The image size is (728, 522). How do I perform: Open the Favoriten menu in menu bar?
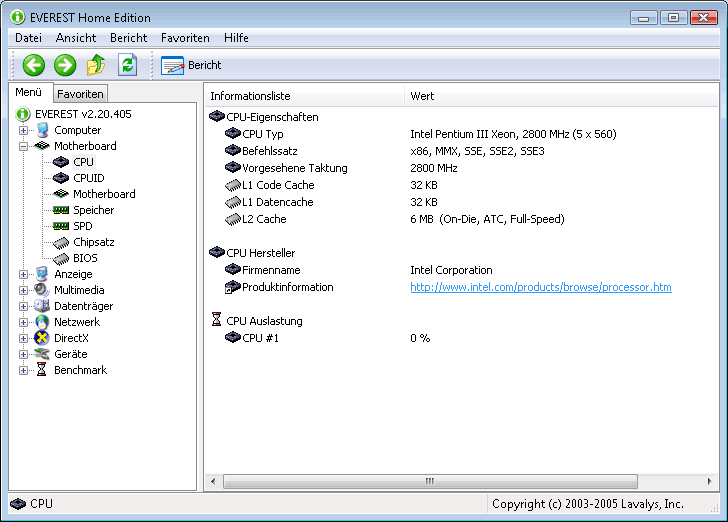(x=185, y=38)
